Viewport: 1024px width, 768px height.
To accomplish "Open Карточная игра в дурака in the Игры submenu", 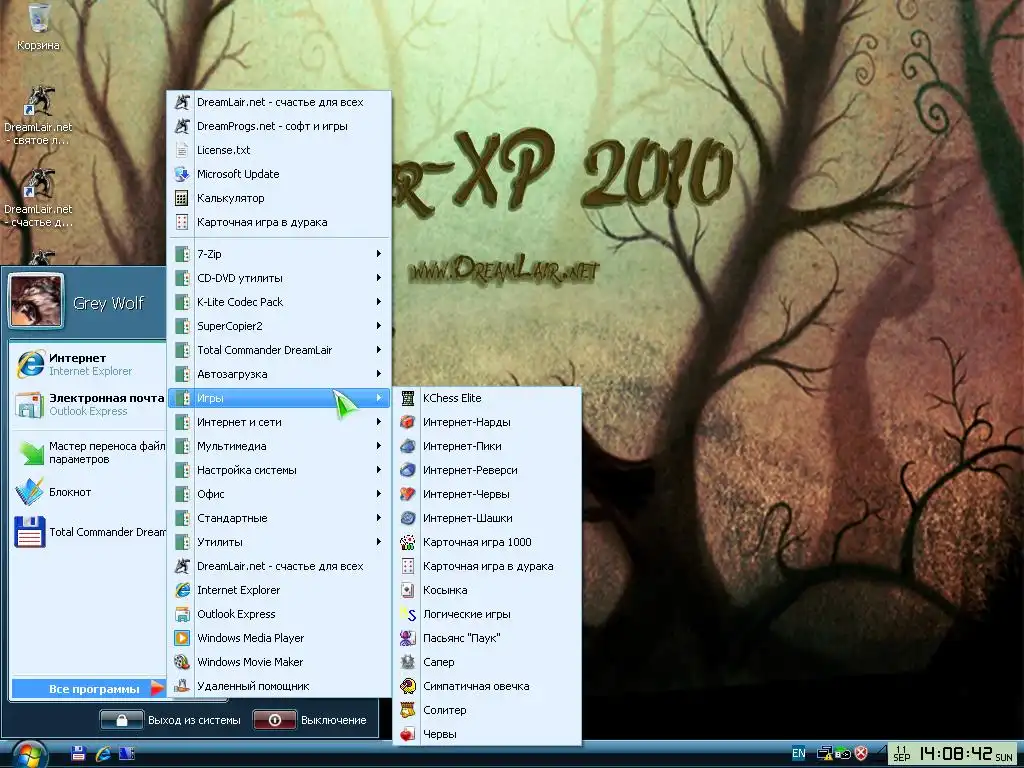I will point(487,566).
